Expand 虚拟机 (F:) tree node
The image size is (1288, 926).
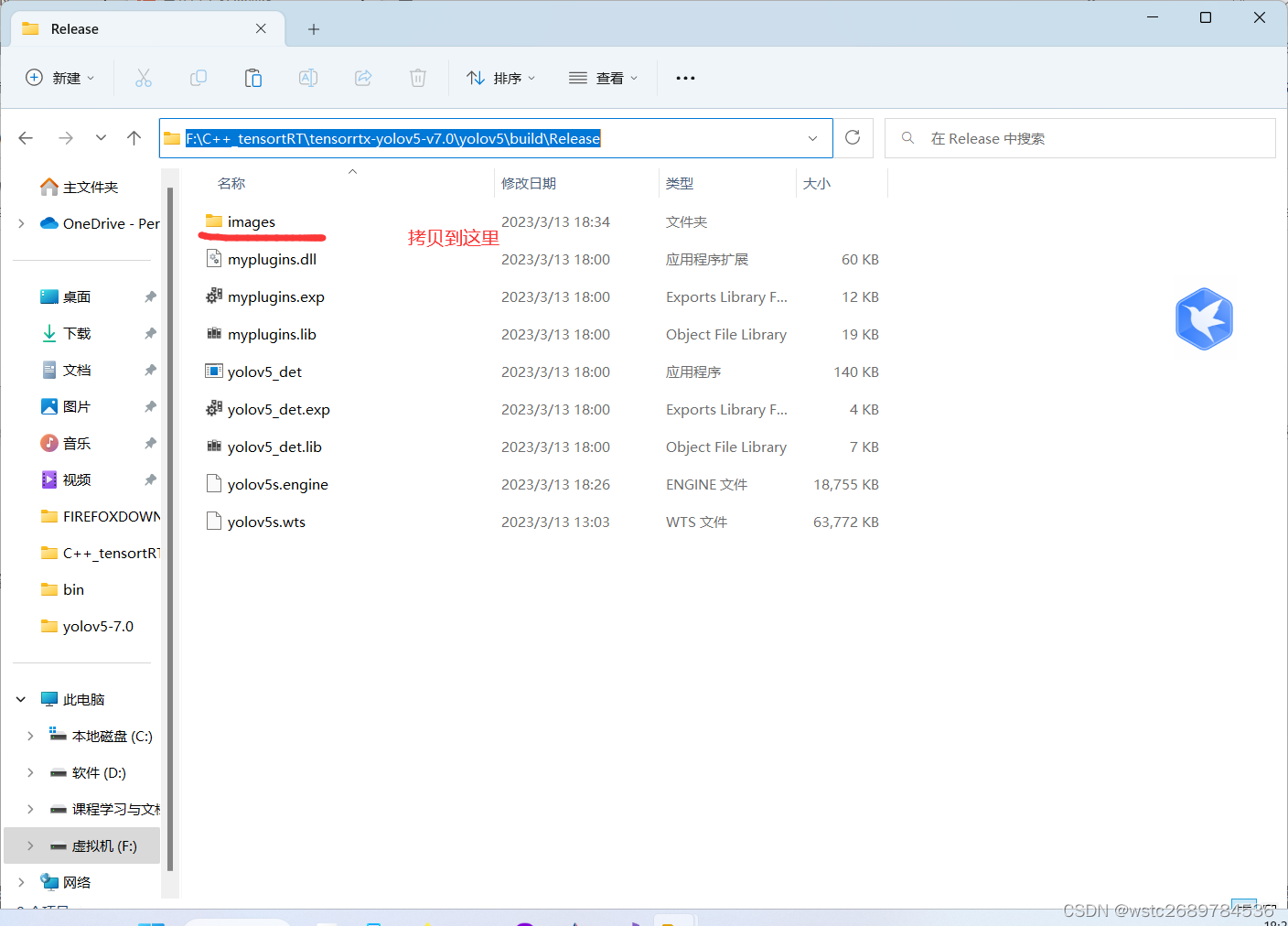point(30,845)
